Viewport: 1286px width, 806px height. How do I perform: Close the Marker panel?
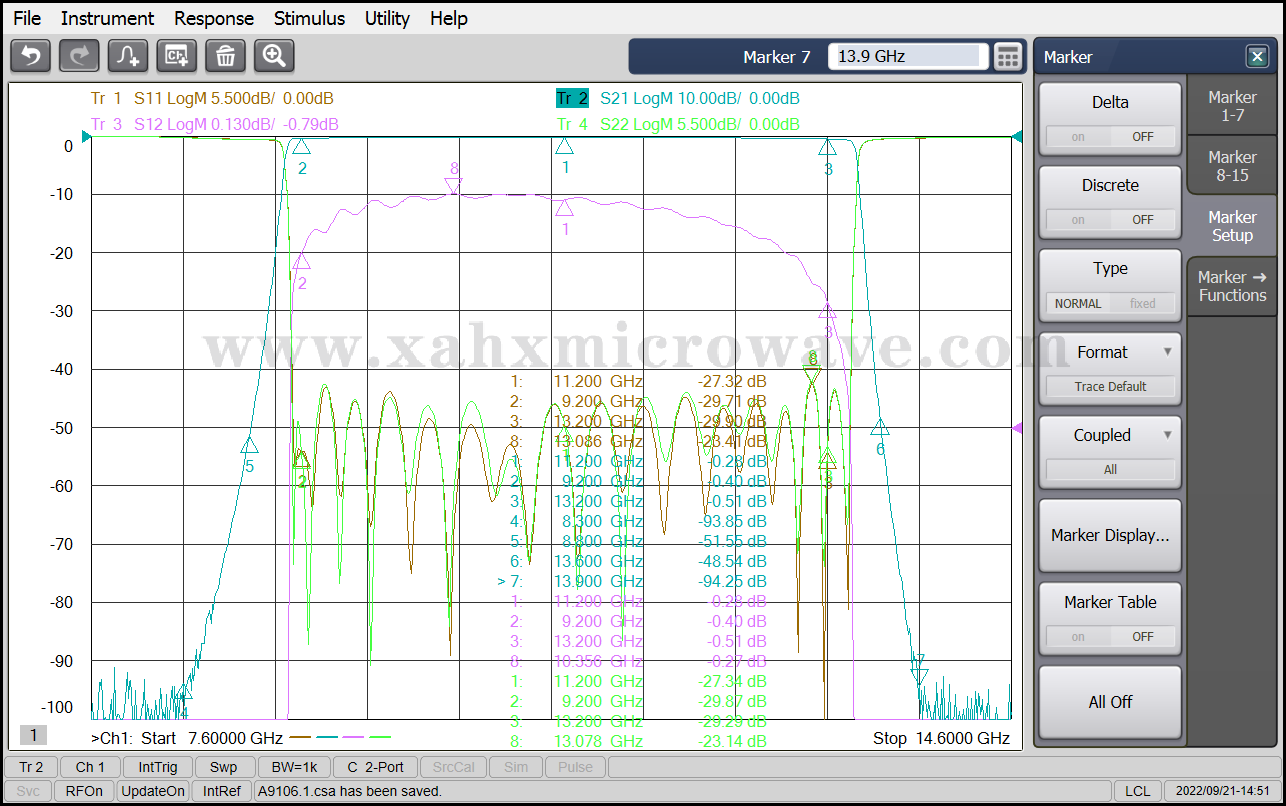click(1256, 57)
